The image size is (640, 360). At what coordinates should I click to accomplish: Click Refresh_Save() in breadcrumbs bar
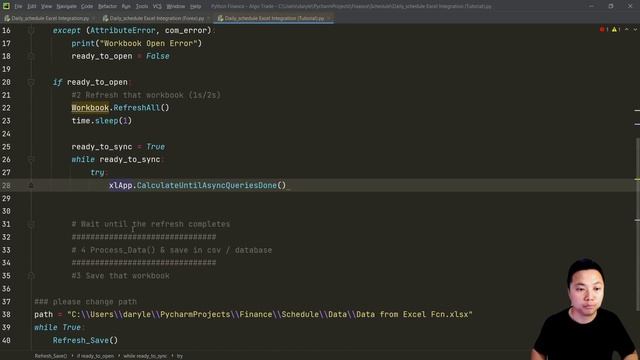point(51,356)
